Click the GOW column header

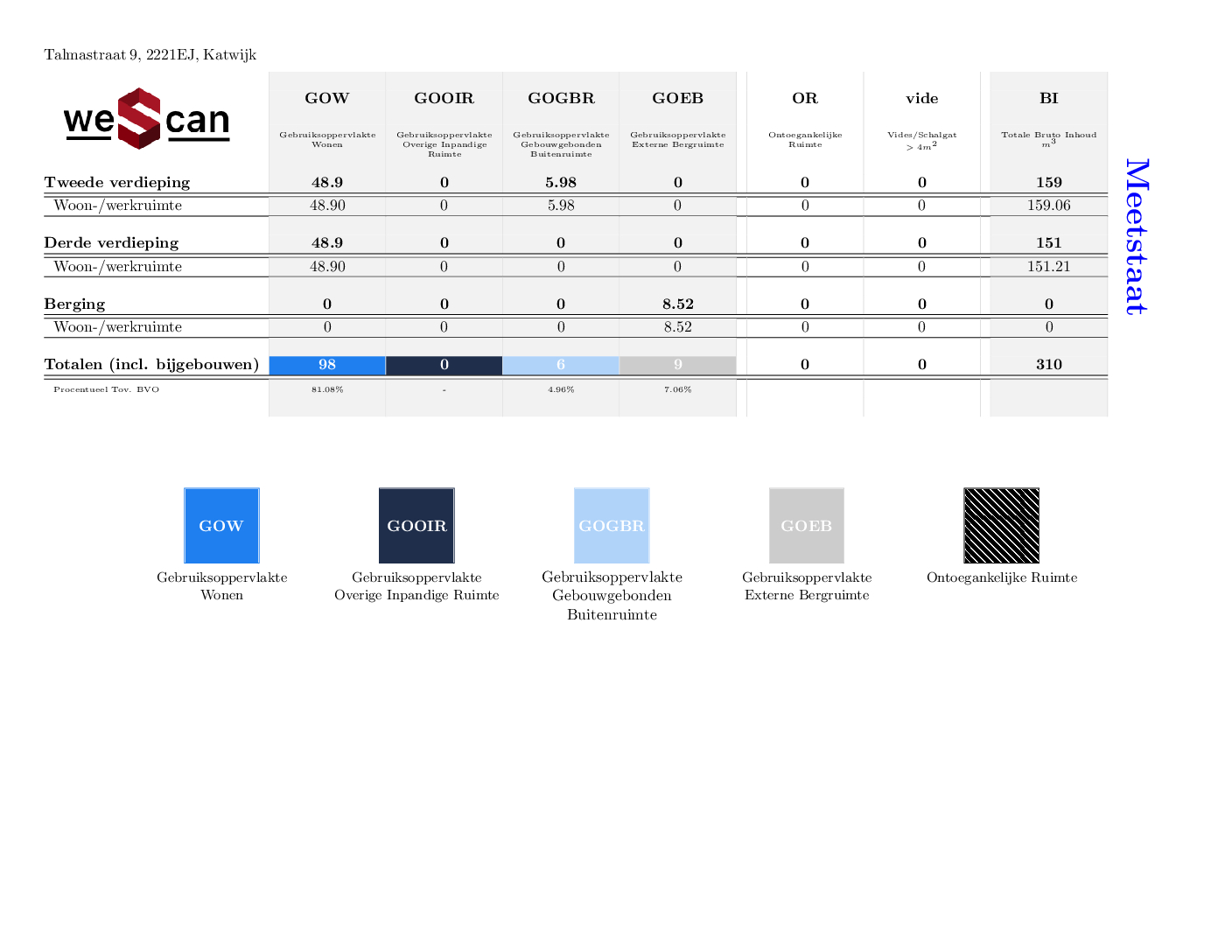coord(327,98)
